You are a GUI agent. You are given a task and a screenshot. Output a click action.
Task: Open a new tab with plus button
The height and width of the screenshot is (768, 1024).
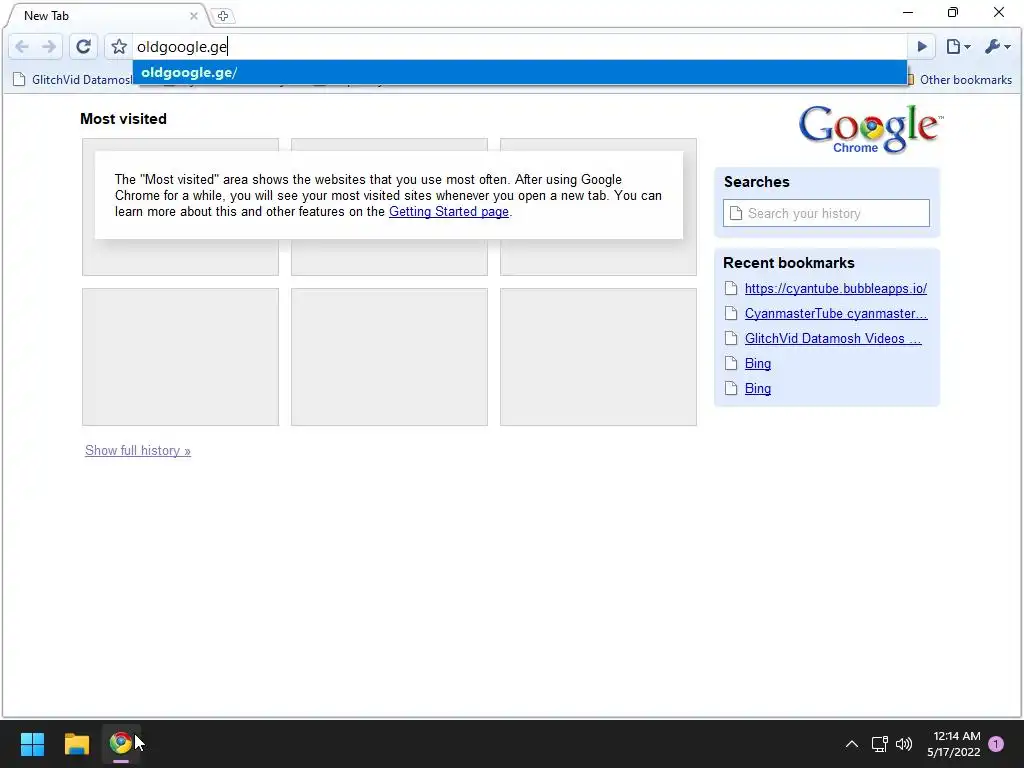point(223,16)
